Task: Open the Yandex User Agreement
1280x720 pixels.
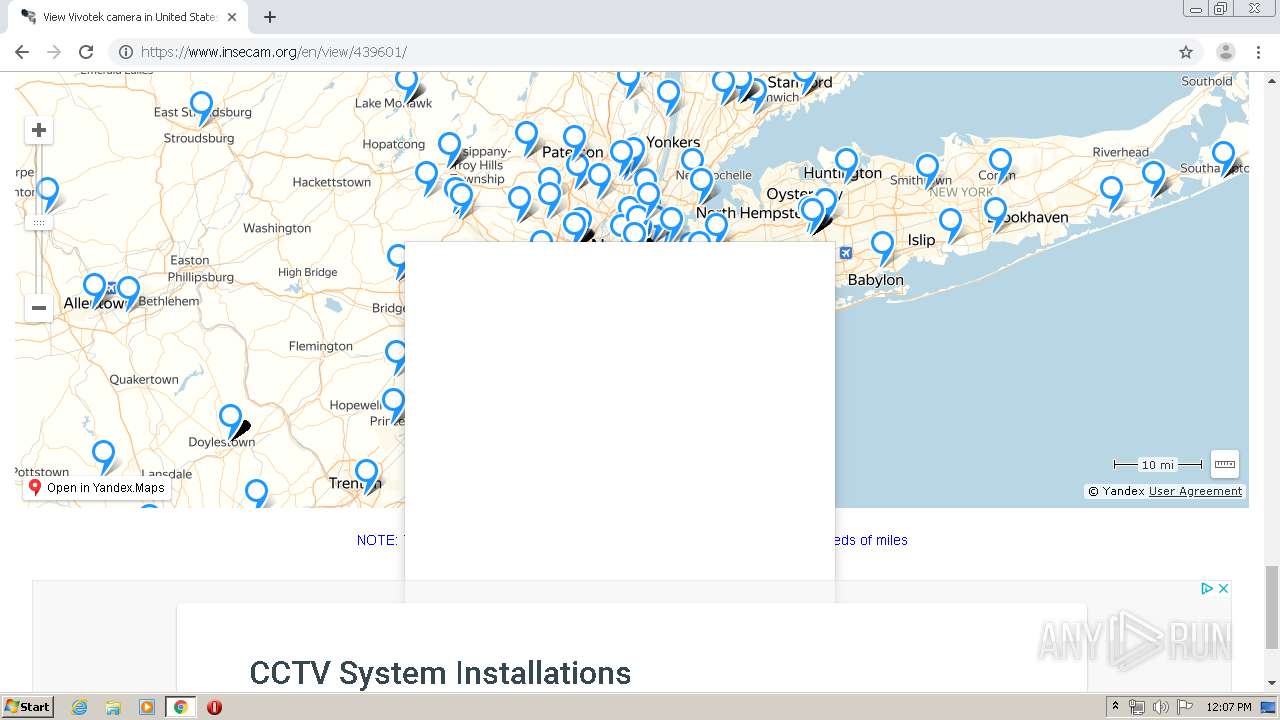Action: click(1195, 491)
